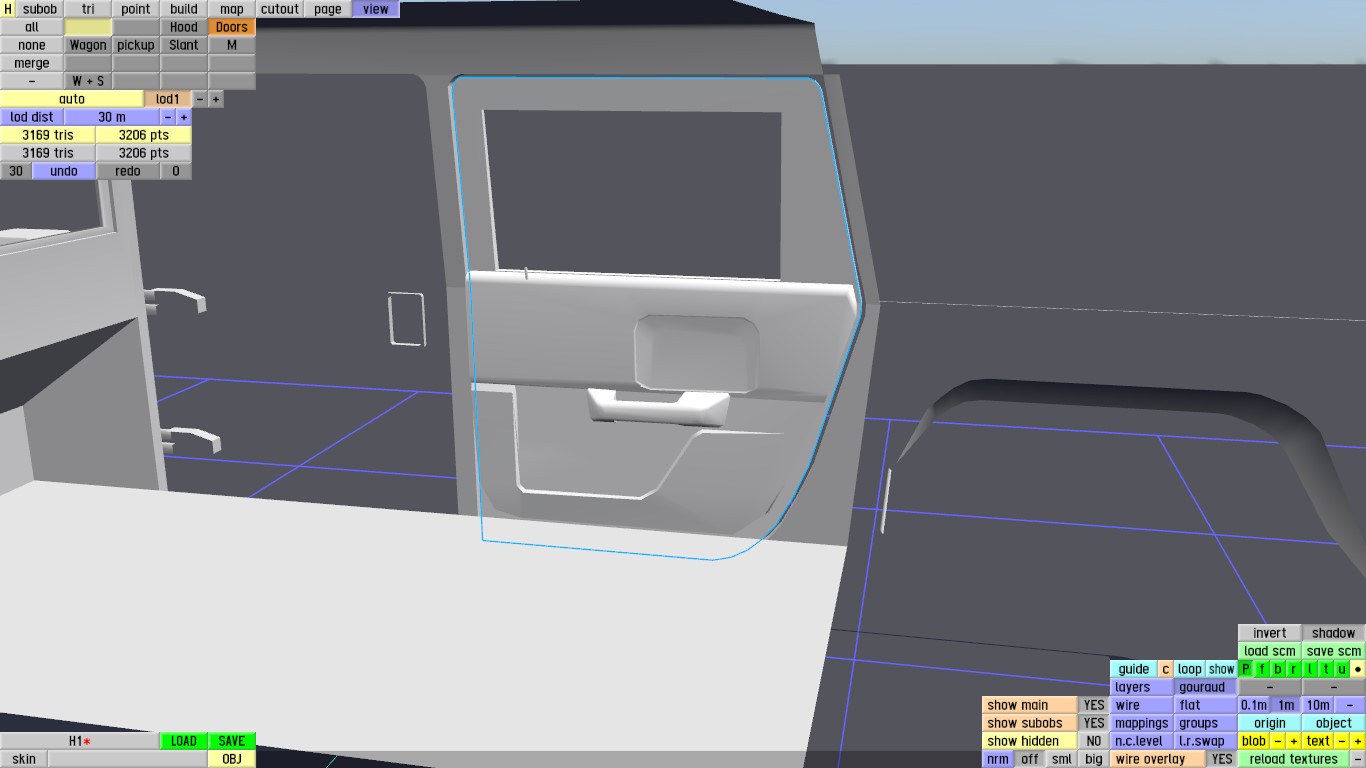Image resolution: width=1366 pixels, height=768 pixels.
Task: Select the Doors group
Action: [232, 27]
